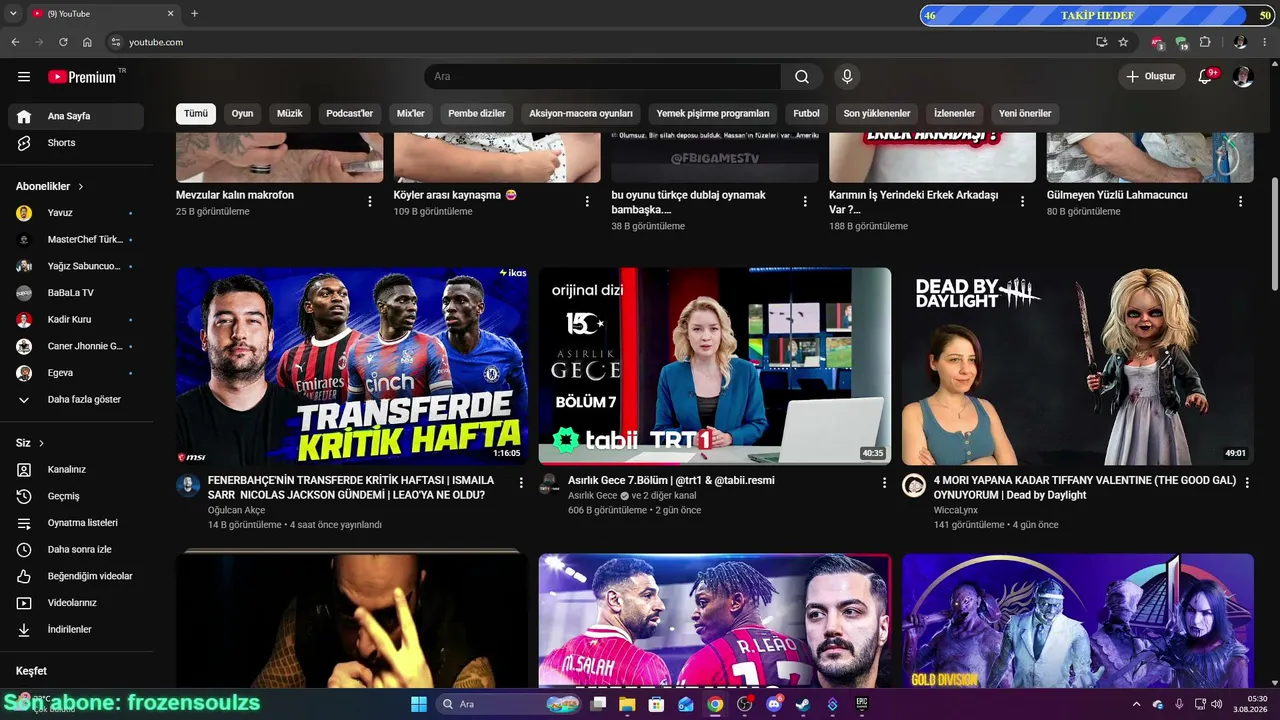
Task: Select the Futbol filter chip
Action: point(806,113)
